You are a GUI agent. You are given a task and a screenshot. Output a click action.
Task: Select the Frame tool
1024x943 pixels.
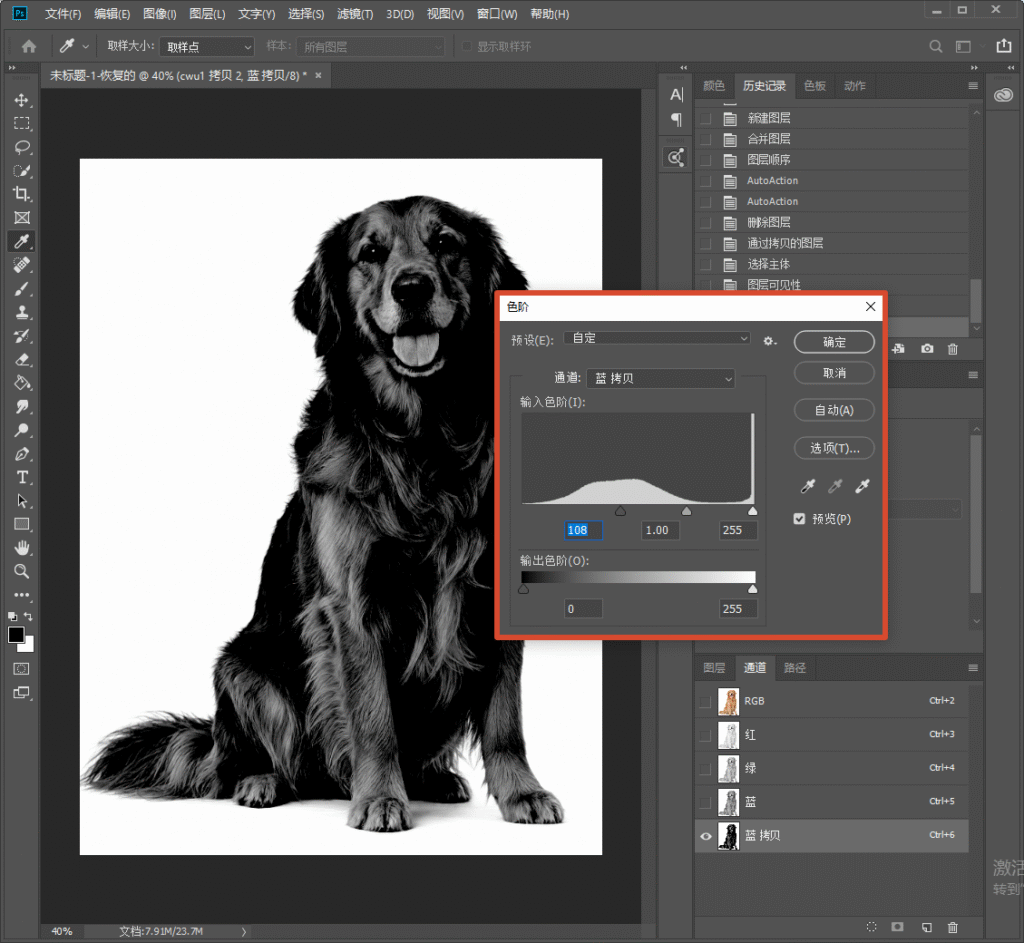click(x=22, y=217)
